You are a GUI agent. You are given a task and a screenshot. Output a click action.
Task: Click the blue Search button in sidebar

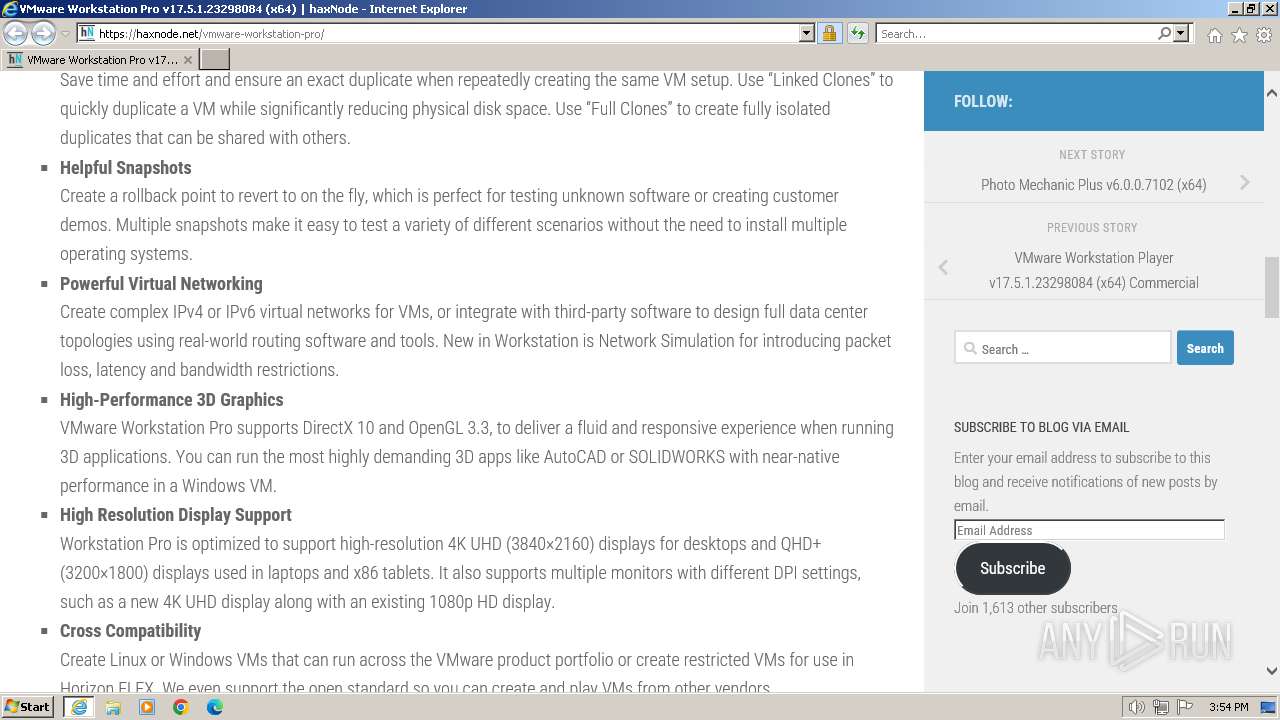tap(1205, 348)
